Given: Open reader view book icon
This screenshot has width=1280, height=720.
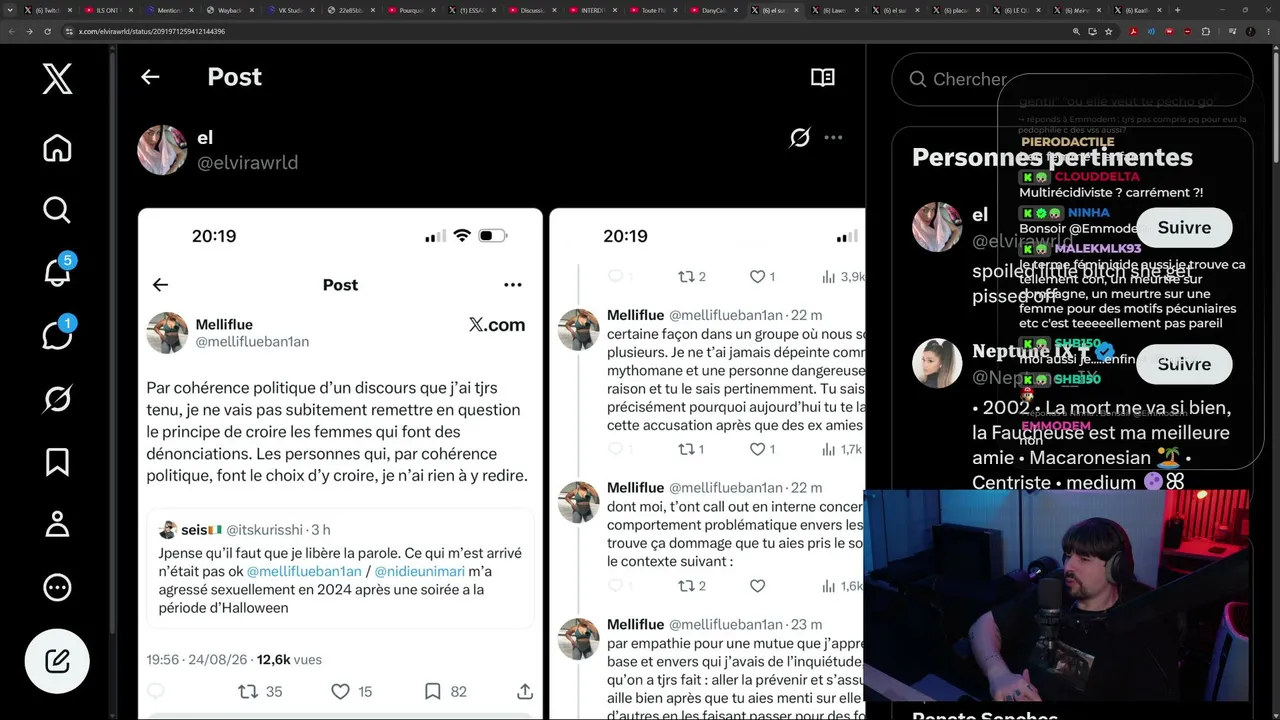Looking at the screenshot, I should click(823, 77).
